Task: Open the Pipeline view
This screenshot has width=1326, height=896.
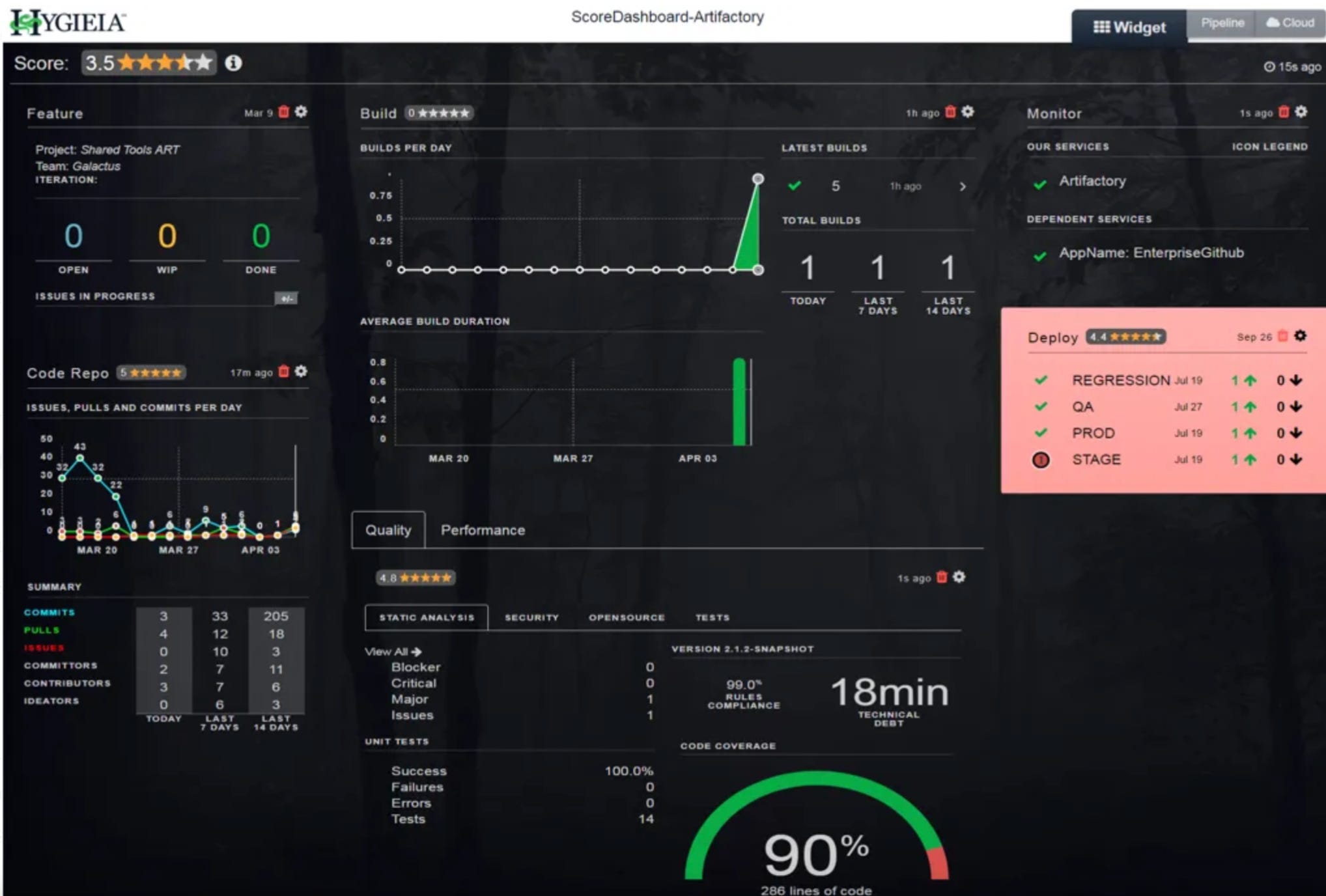Action: point(1221,21)
